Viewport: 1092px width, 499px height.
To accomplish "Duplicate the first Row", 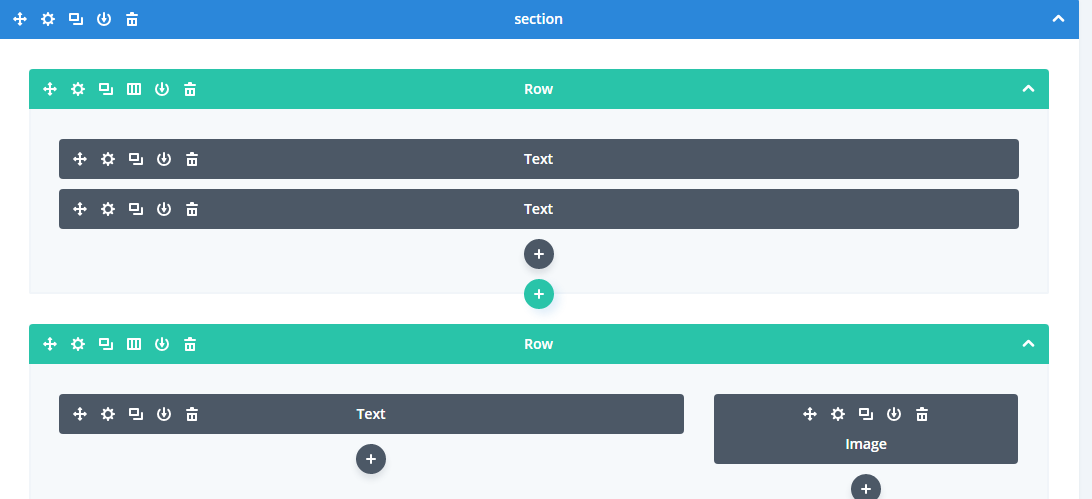I will 106,89.
